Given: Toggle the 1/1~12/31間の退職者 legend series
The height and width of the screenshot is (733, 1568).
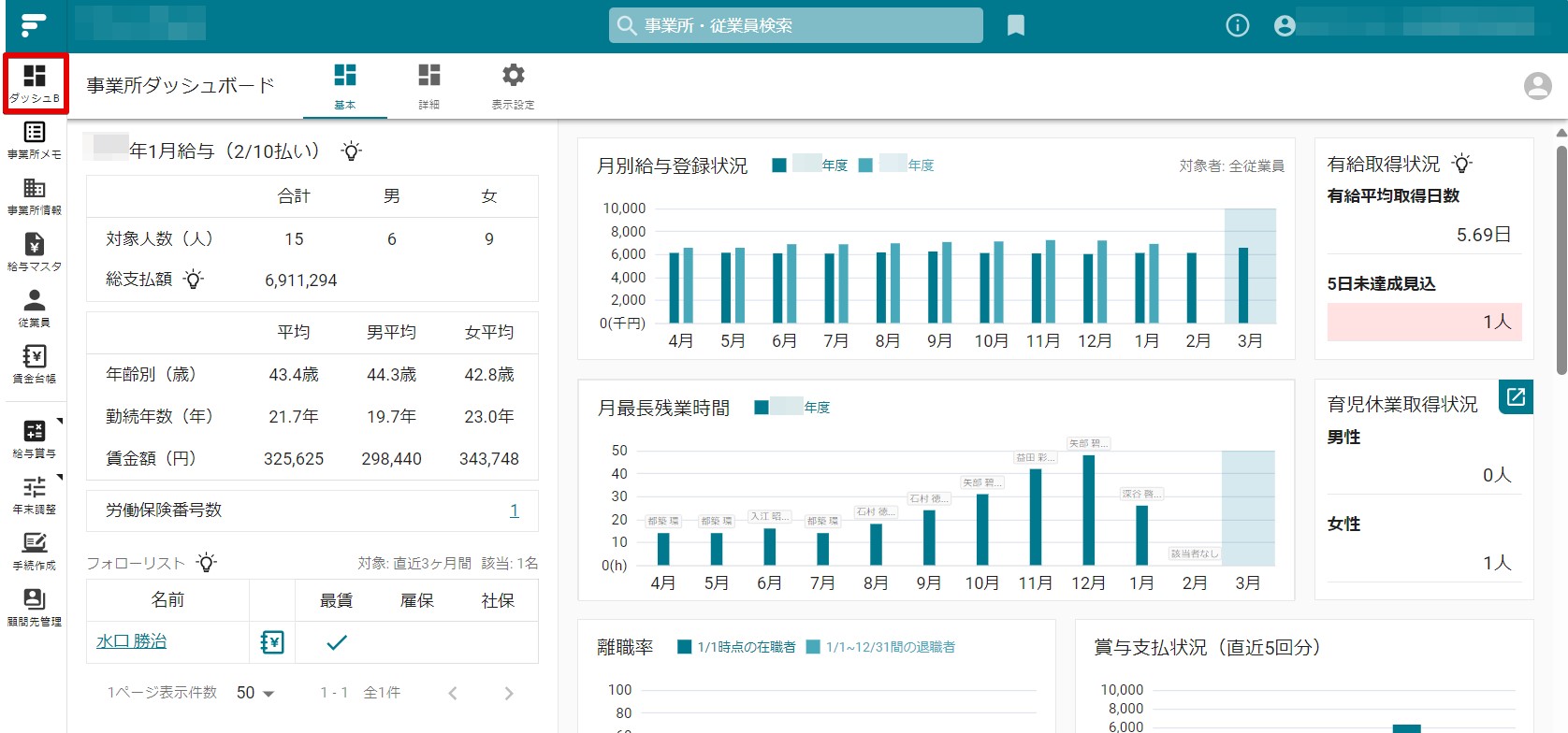Looking at the screenshot, I should tap(880, 647).
